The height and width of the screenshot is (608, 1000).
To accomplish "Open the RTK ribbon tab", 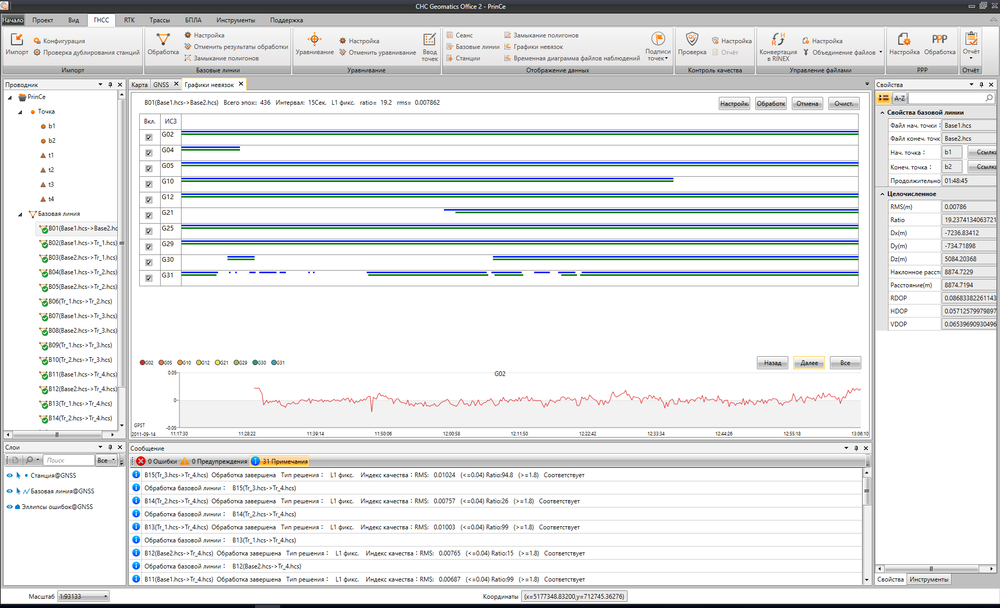I will pos(129,20).
